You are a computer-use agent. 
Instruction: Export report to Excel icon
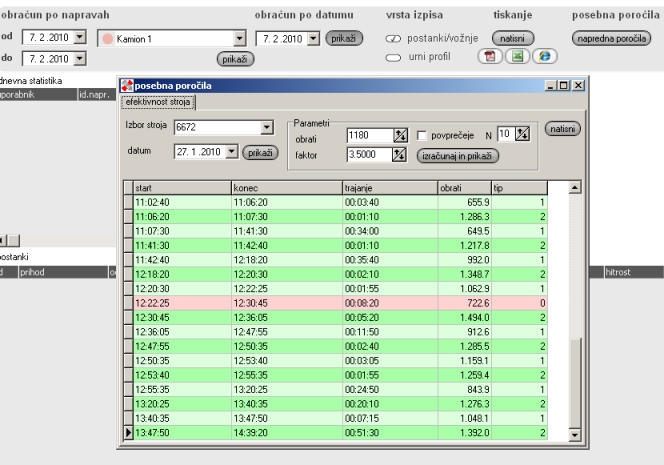(517, 56)
